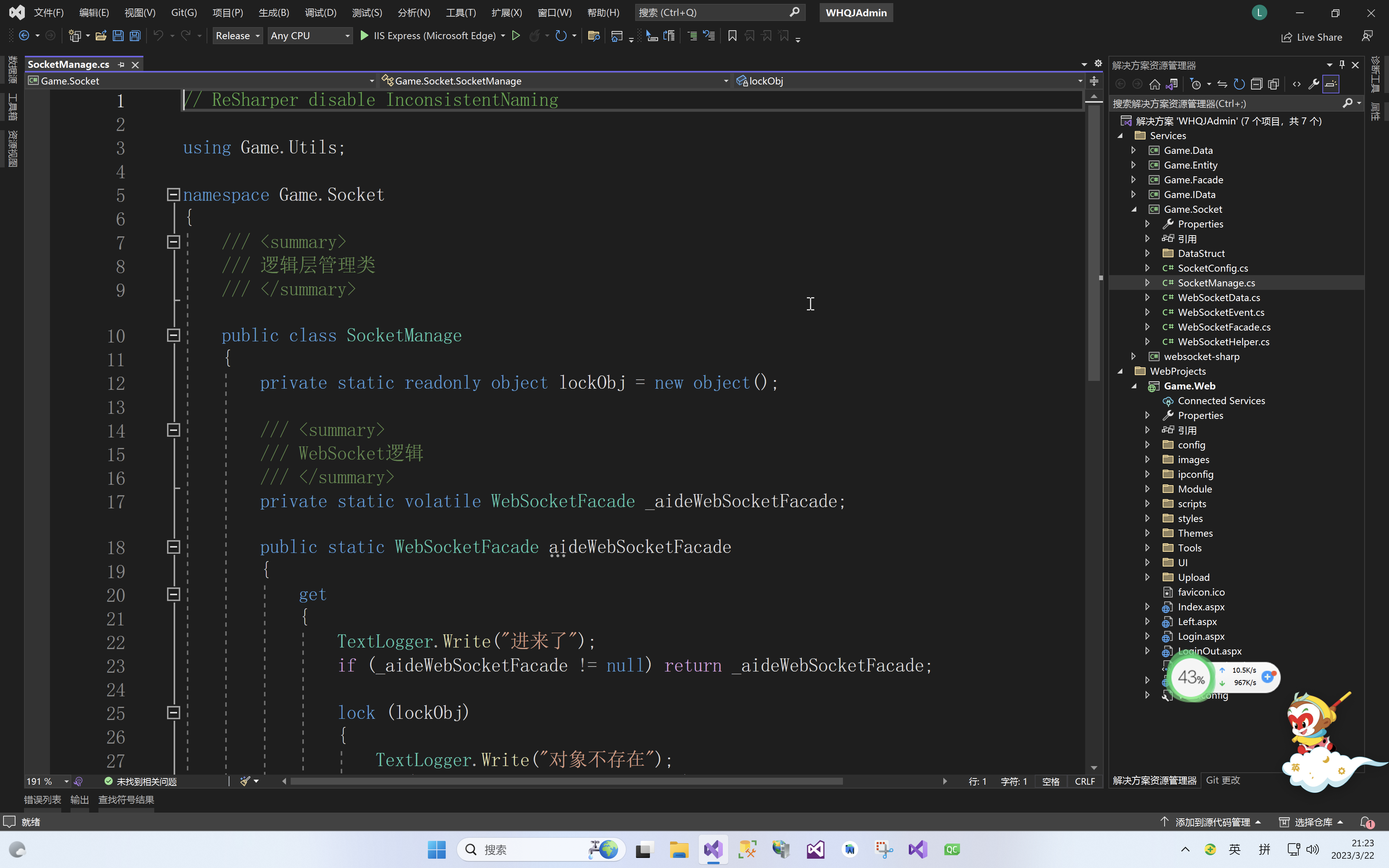The height and width of the screenshot is (868, 1389).
Task: Expand the Game.Data project node
Action: pyautogui.click(x=1134, y=150)
